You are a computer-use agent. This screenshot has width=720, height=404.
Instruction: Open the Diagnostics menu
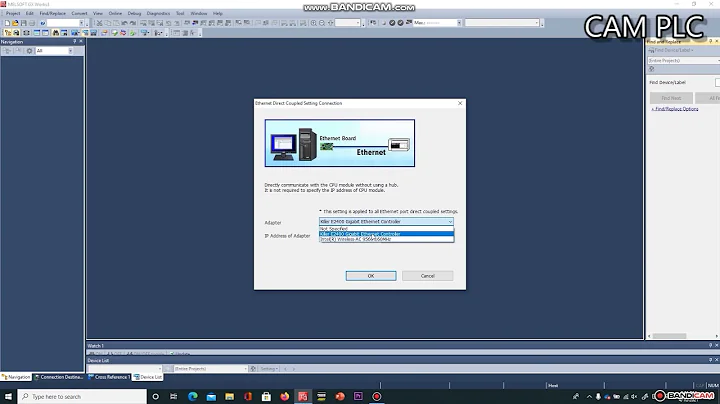158,13
